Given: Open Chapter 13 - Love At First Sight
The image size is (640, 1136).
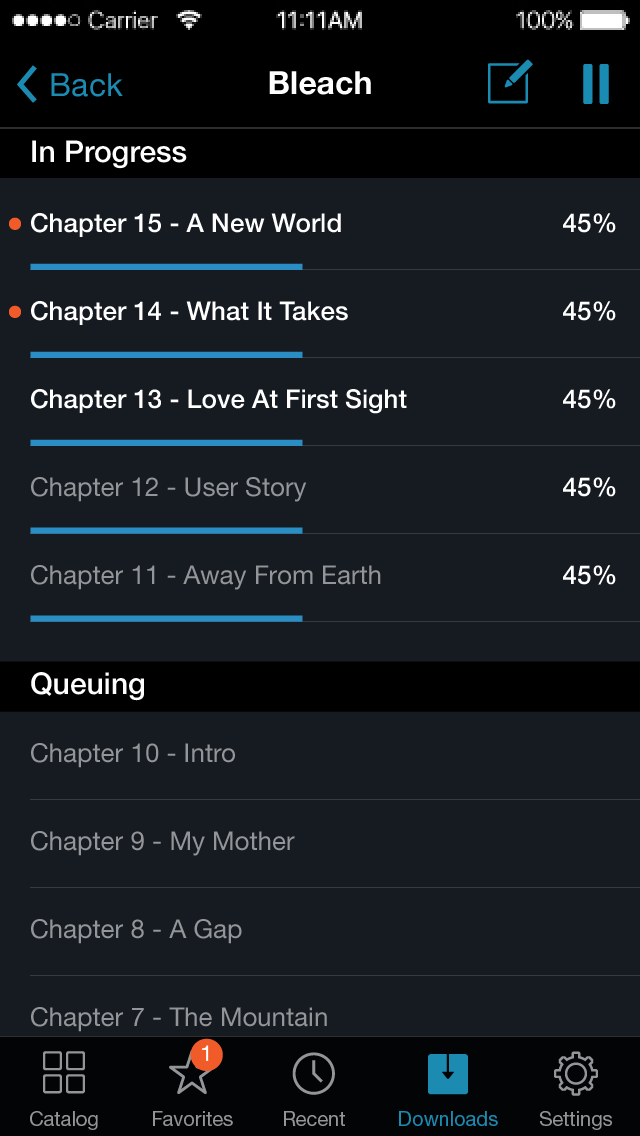Looking at the screenshot, I should pyautogui.click(x=218, y=399).
